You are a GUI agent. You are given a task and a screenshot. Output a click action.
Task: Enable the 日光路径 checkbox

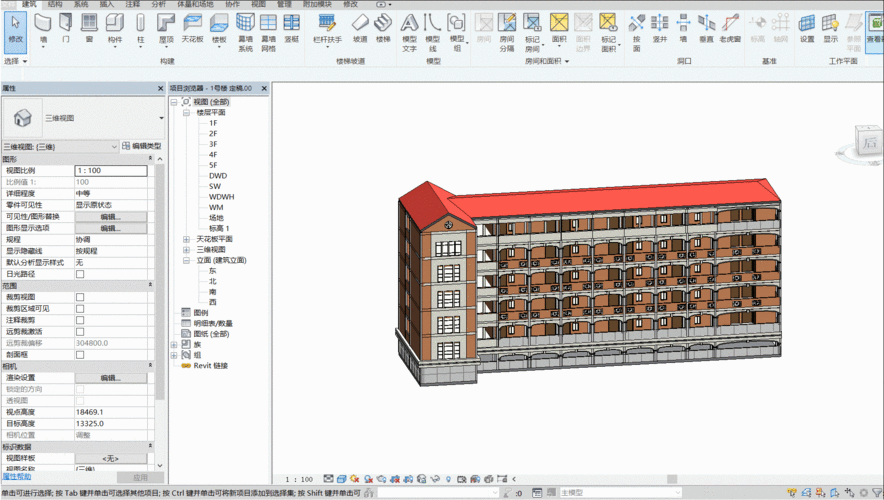80,274
